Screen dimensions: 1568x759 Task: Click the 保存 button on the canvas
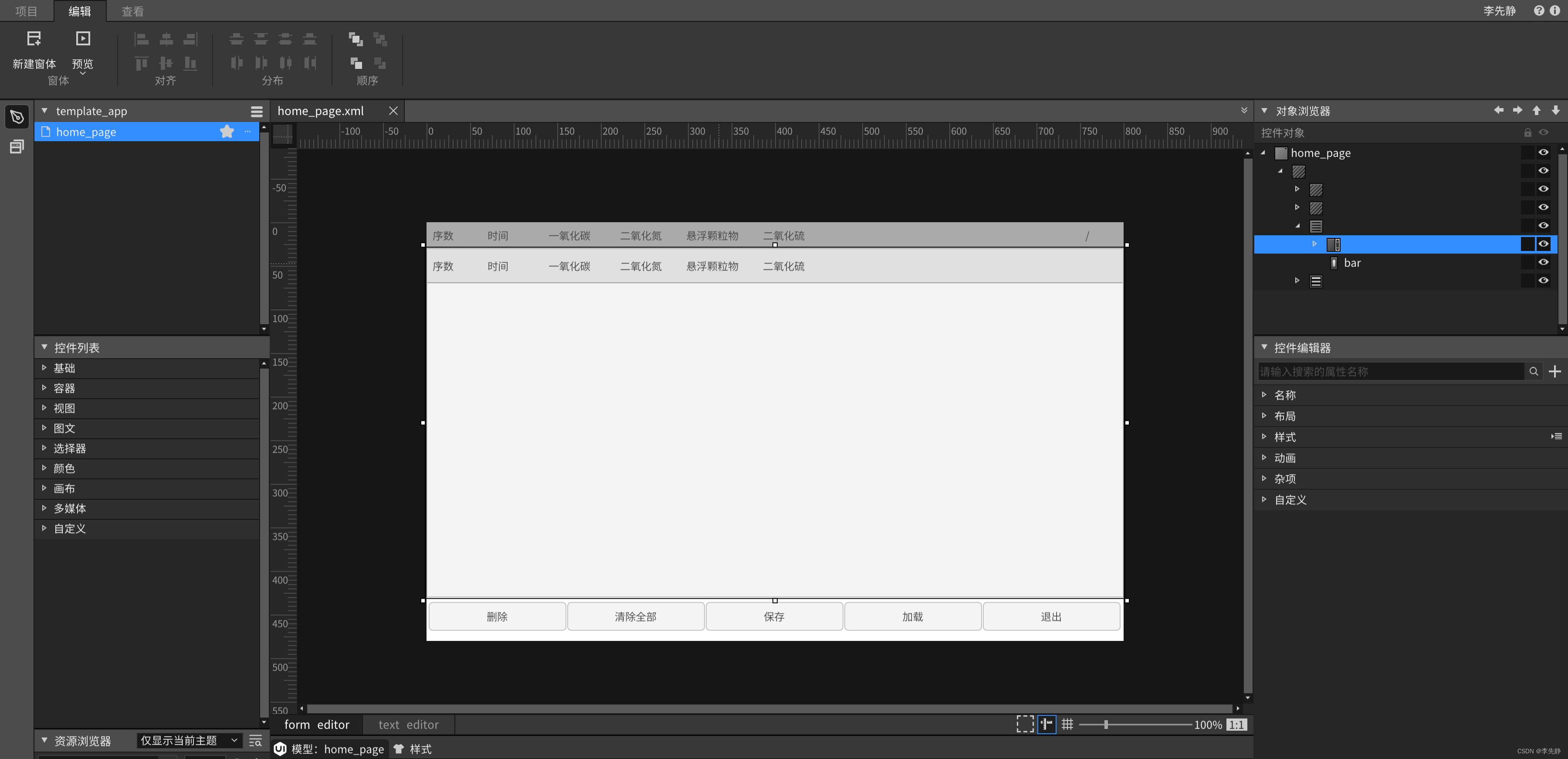774,617
